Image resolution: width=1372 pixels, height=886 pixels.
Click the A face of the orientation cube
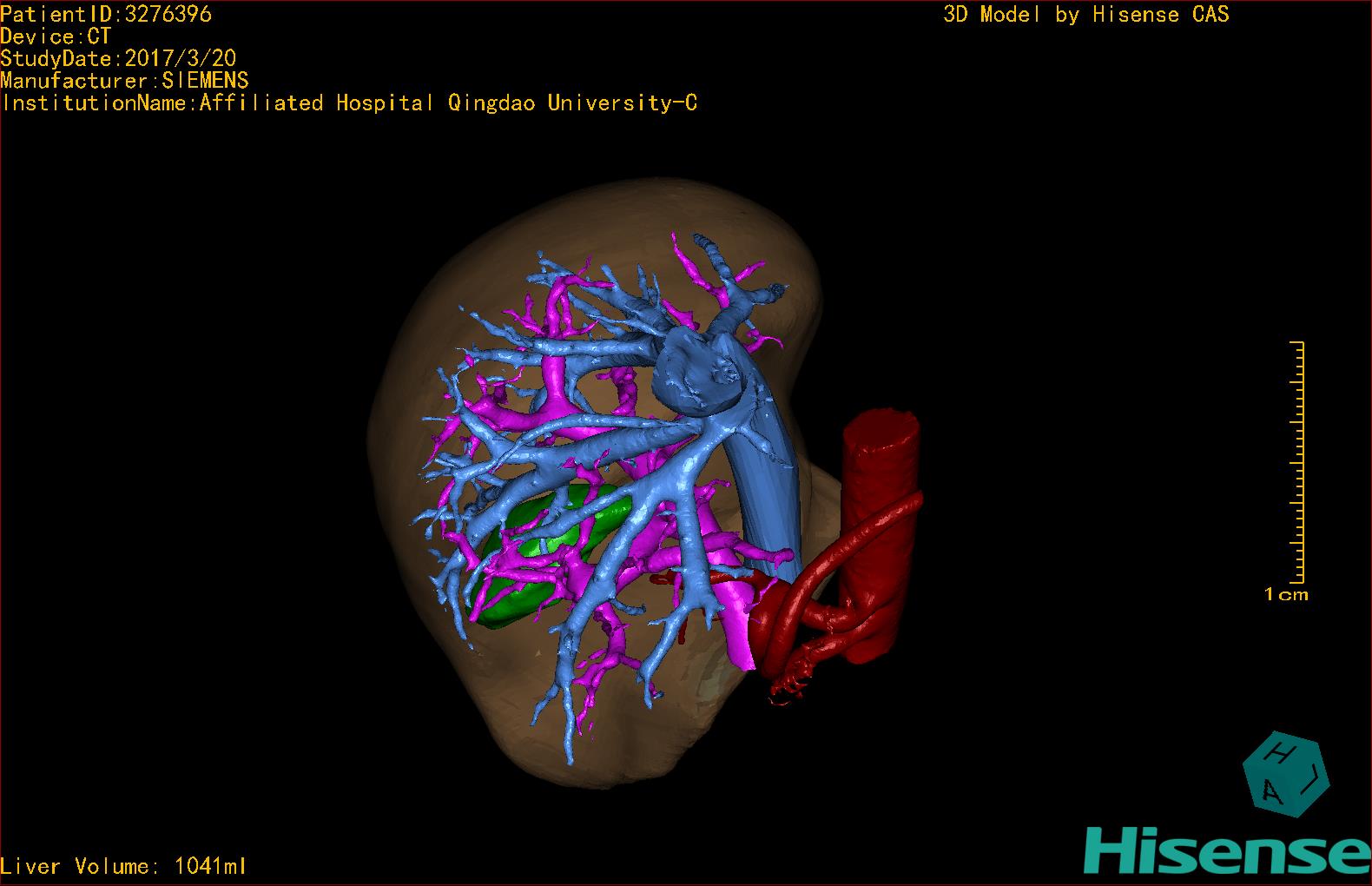pos(1270,790)
